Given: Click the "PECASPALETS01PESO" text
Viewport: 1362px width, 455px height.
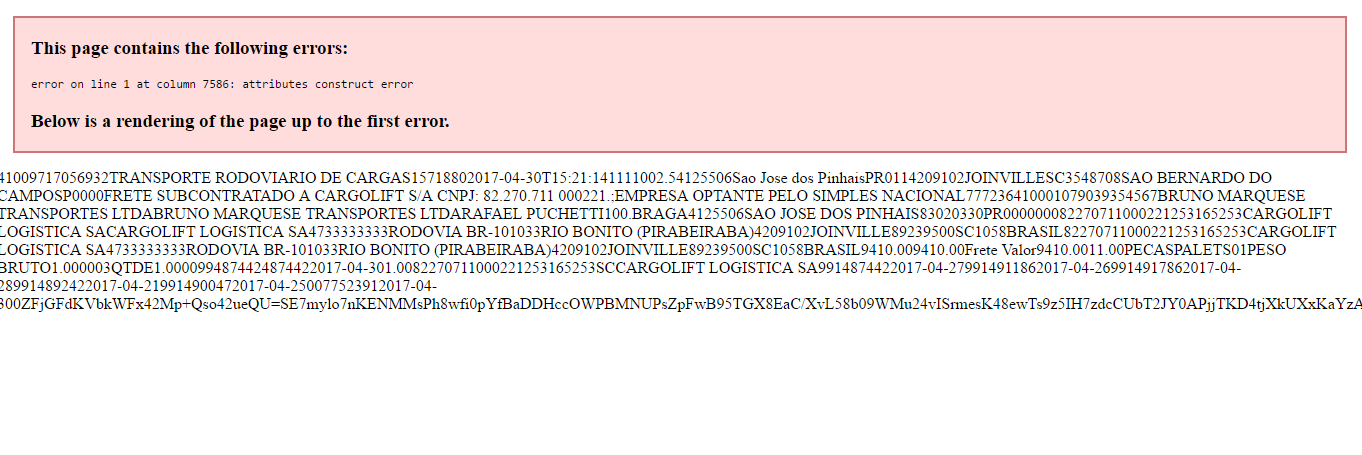Looking at the screenshot, I should [x=1203, y=249].
